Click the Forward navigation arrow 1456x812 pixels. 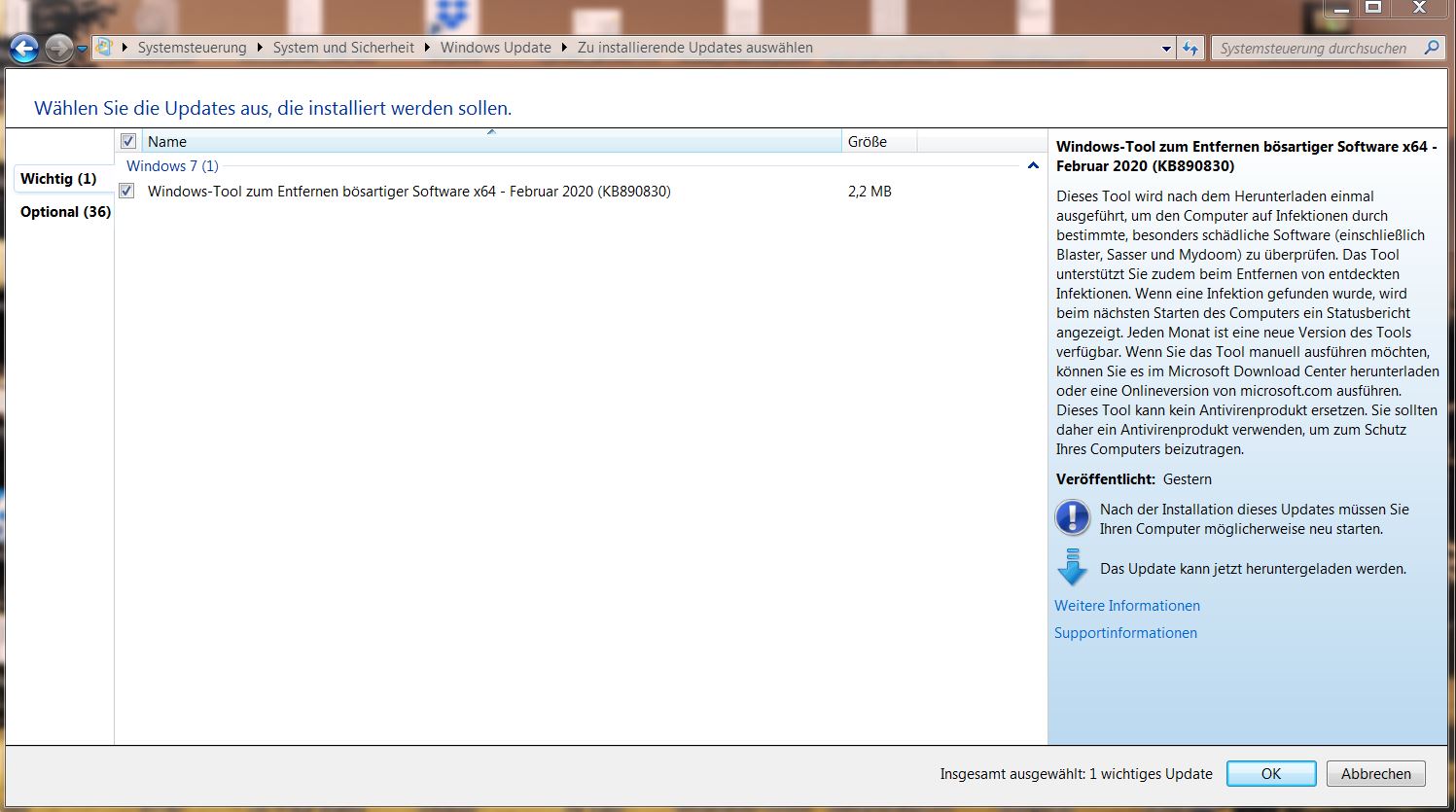point(58,48)
